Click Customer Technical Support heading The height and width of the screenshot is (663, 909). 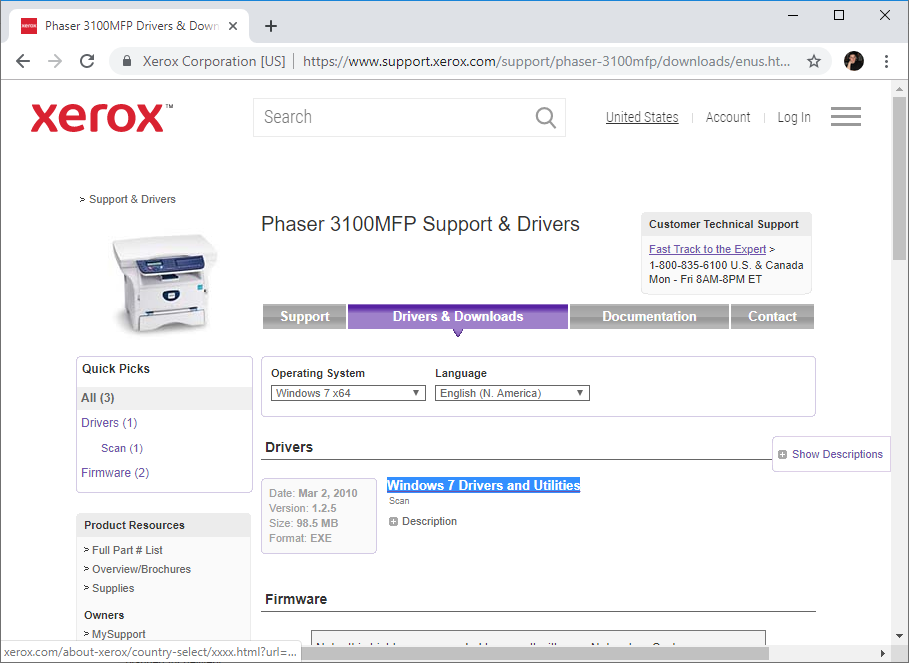coord(723,224)
